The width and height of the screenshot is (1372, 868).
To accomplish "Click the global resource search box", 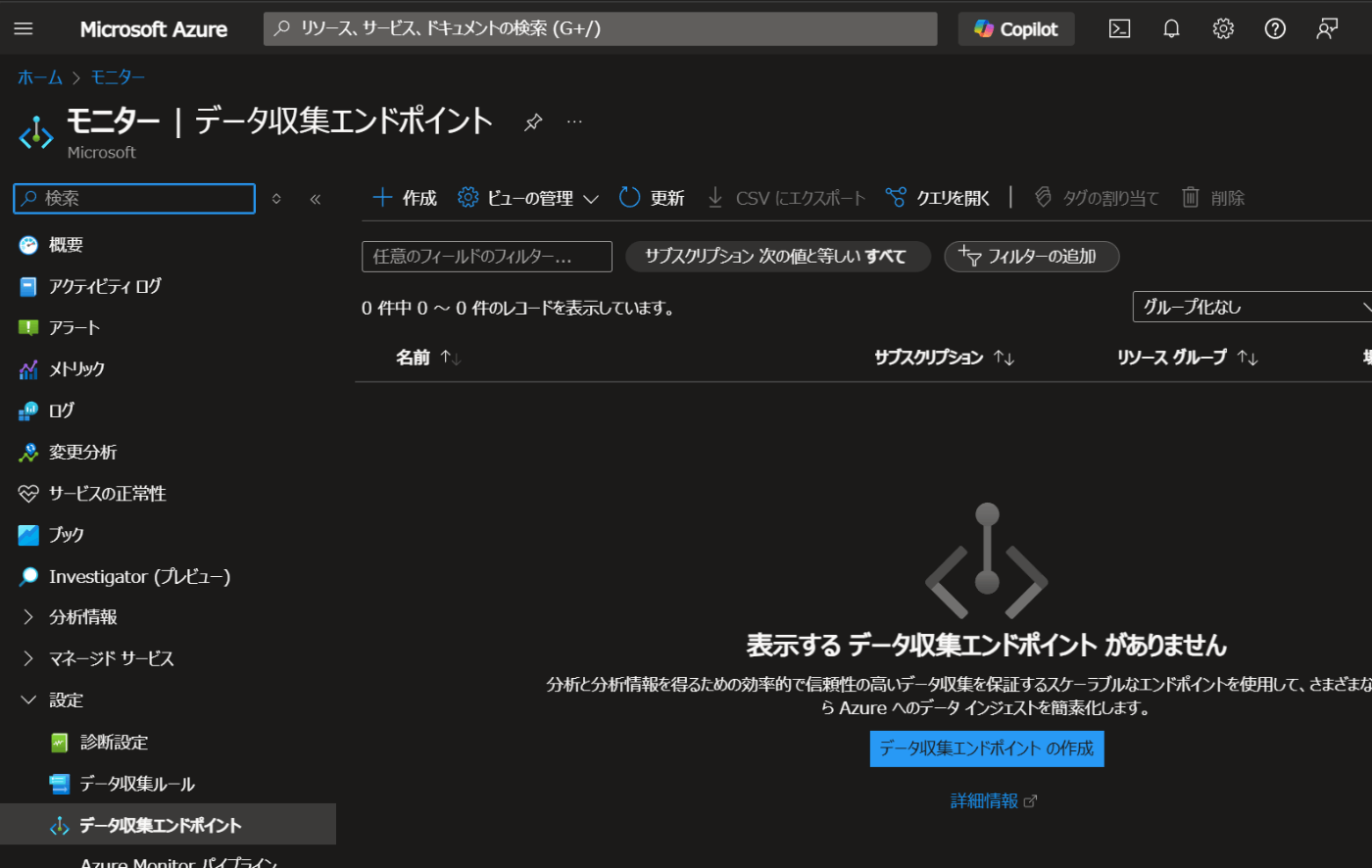I will 600,28.
